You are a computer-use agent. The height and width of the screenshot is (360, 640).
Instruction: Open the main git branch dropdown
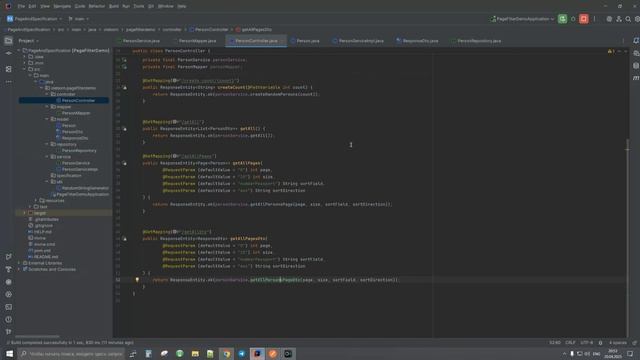coord(79,19)
